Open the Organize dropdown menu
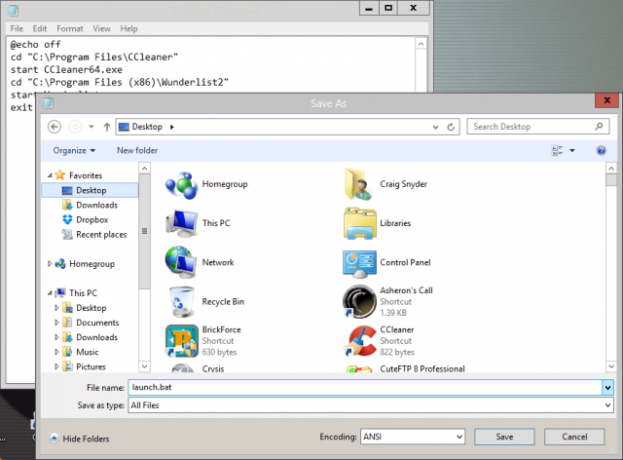This screenshot has width=623, height=460. [x=74, y=151]
